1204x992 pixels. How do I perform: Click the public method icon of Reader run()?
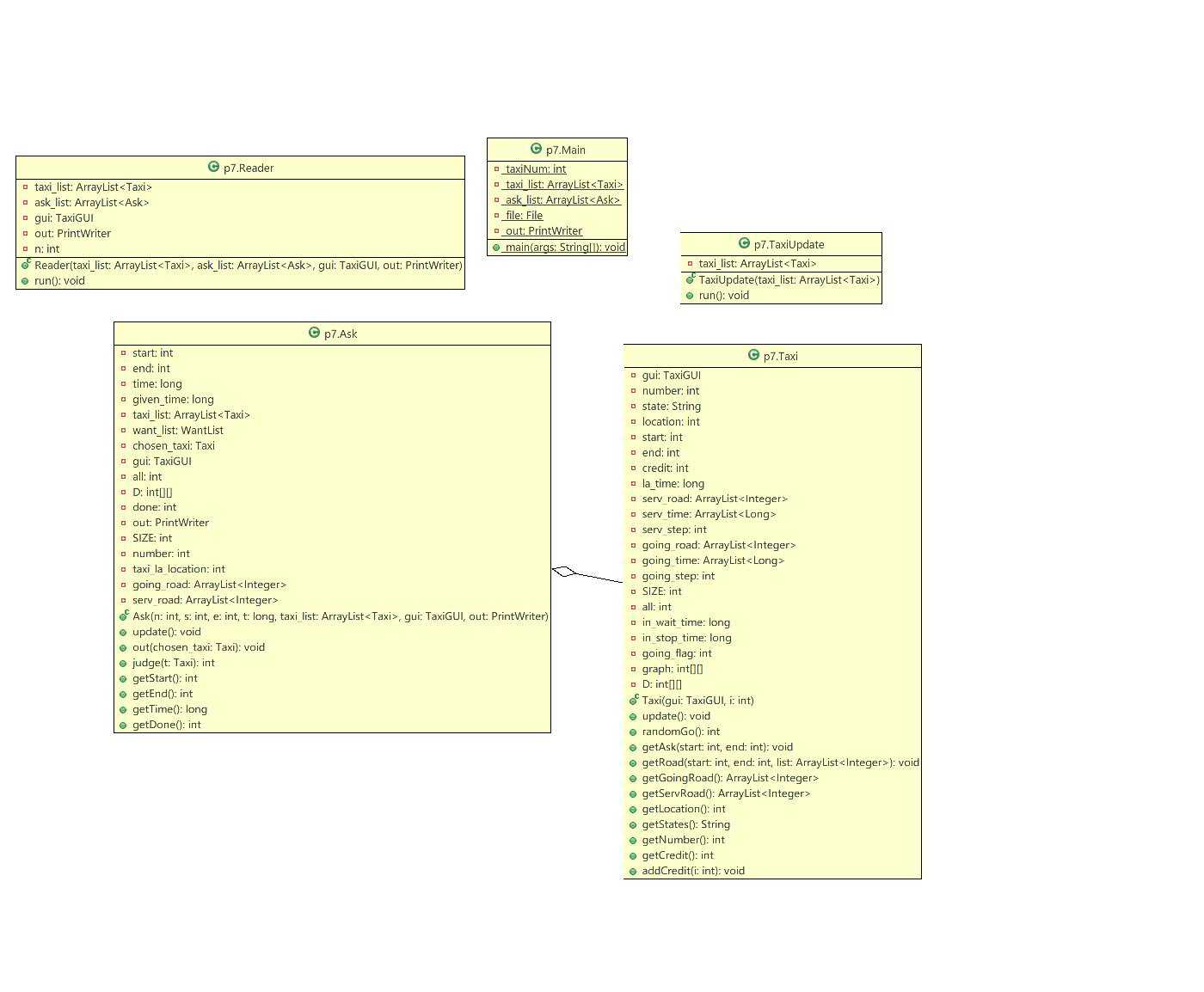(x=25, y=281)
